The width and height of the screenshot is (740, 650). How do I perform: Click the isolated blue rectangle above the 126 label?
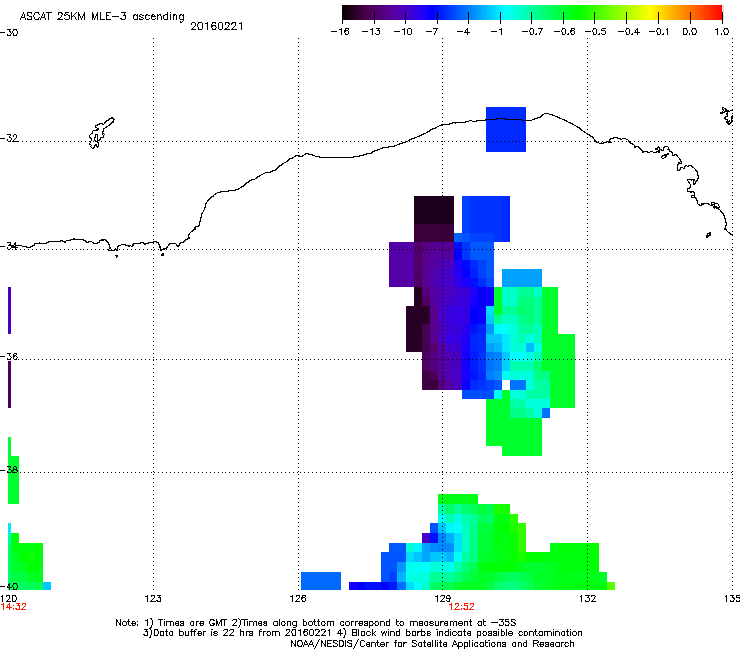coord(321,581)
